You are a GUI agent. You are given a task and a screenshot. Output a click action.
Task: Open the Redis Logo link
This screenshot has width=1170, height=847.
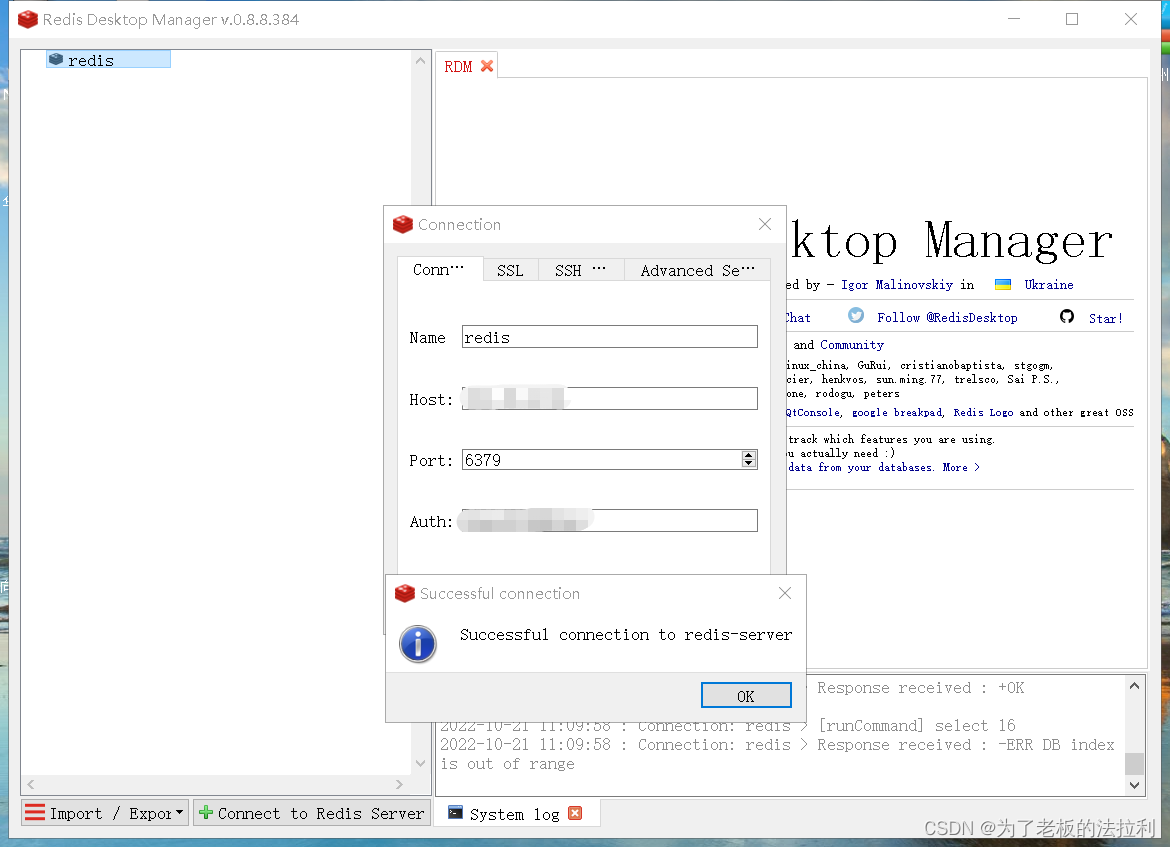pyautogui.click(x=983, y=413)
